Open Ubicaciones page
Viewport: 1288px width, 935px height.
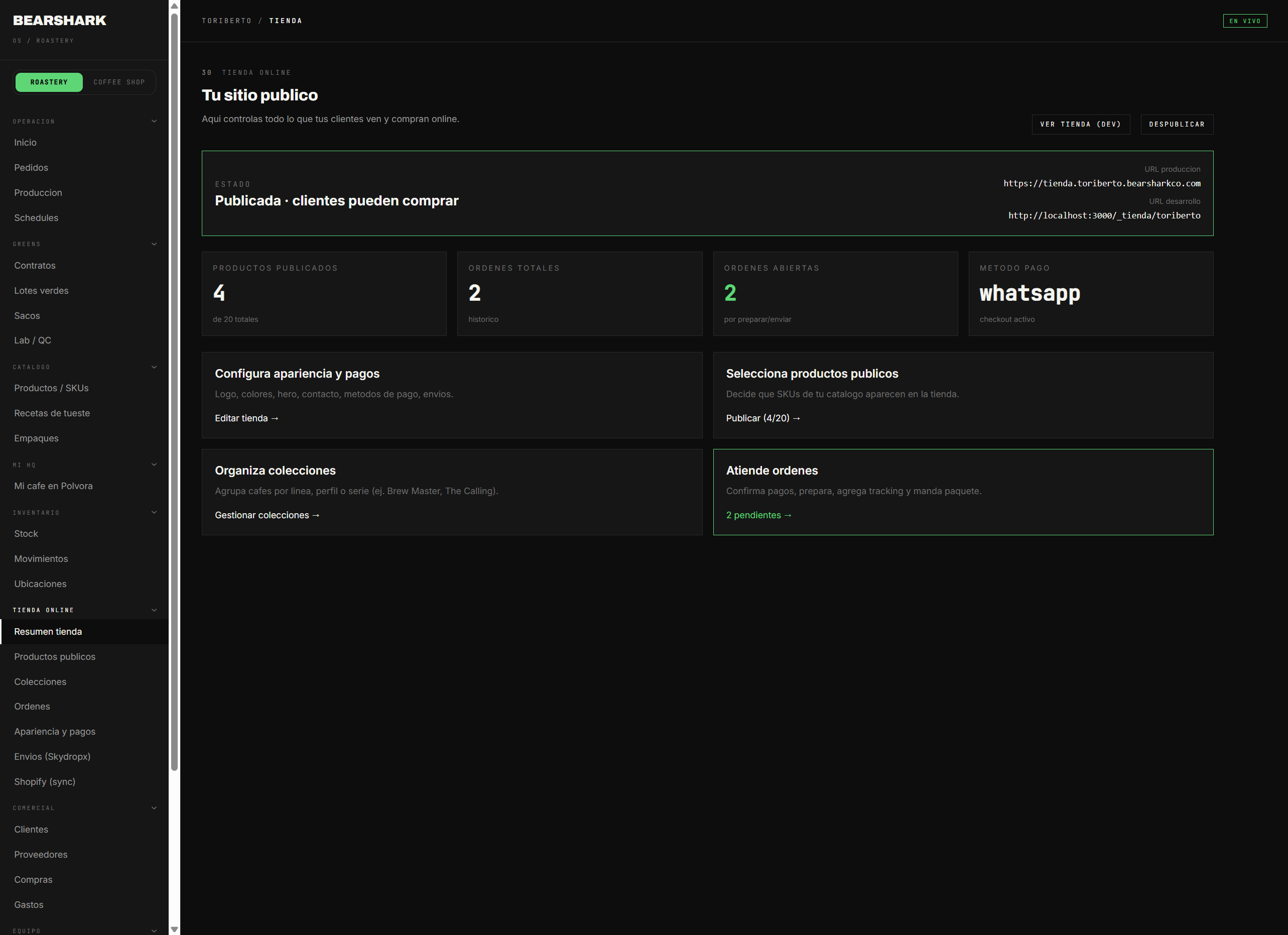[x=84, y=583]
